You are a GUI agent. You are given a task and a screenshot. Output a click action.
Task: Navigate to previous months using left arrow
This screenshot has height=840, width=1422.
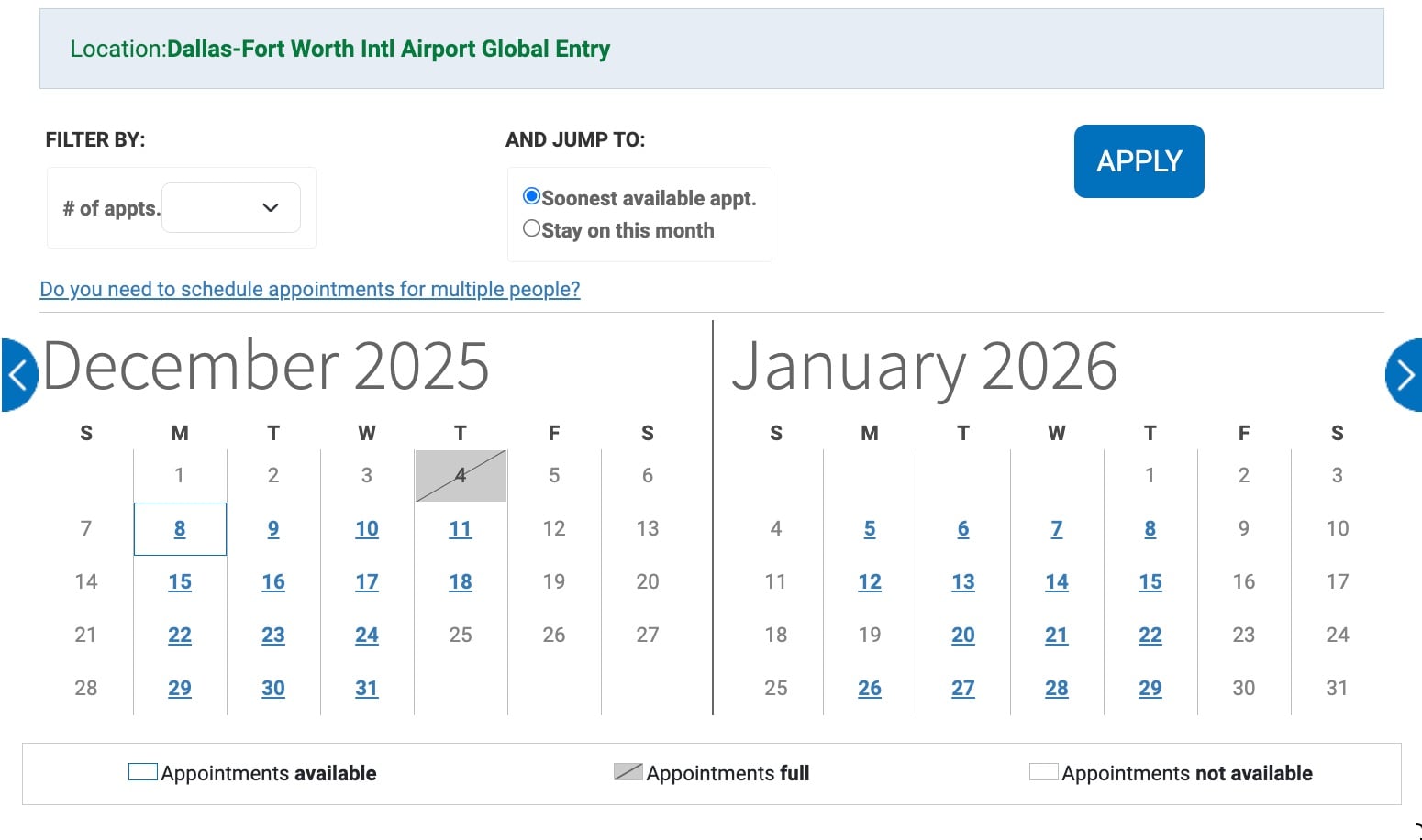pos(17,374)
